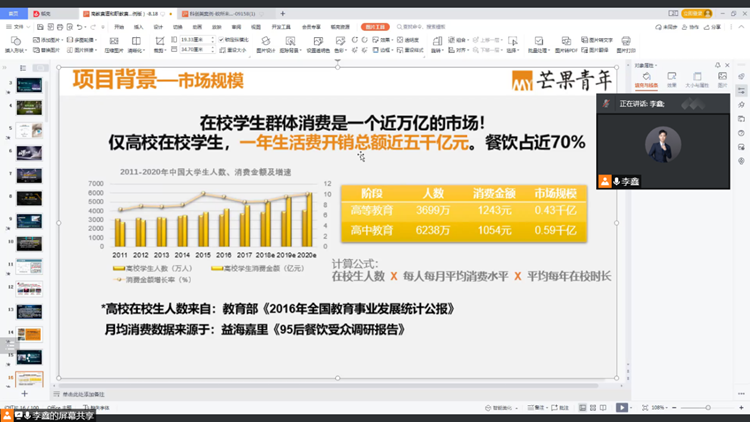Open the Start (开始) ribbon tab
This screenshot has height=422, width=750.
click(x=119, y=27)
